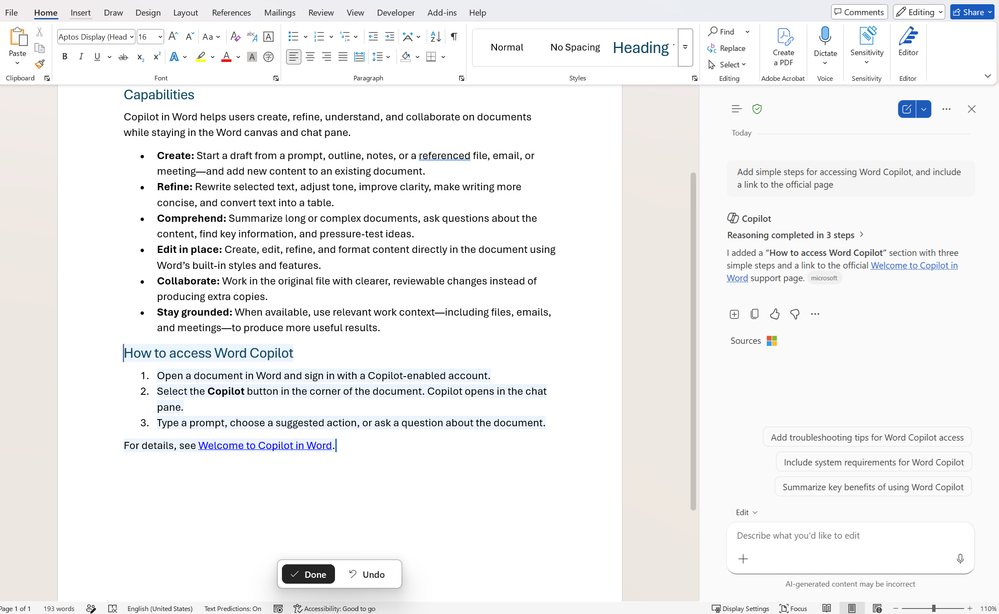This screenshot has width=999, height=614.
Task: Click the new chat compose icon in Copilot
Action: point(906,109)
